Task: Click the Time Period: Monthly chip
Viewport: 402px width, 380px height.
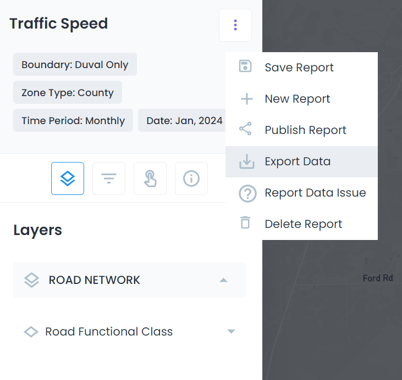Action: coord(73,120)
